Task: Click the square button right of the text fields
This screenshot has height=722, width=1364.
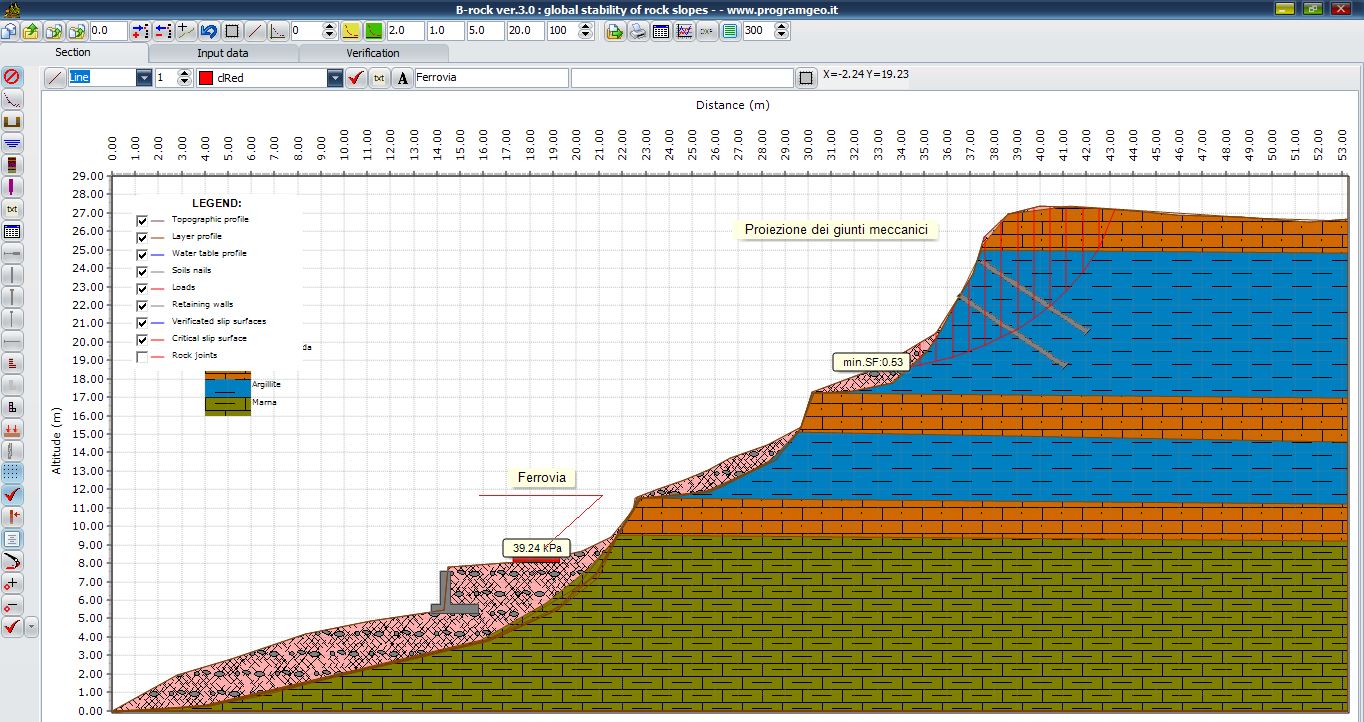Action: [x=807, y=78]
